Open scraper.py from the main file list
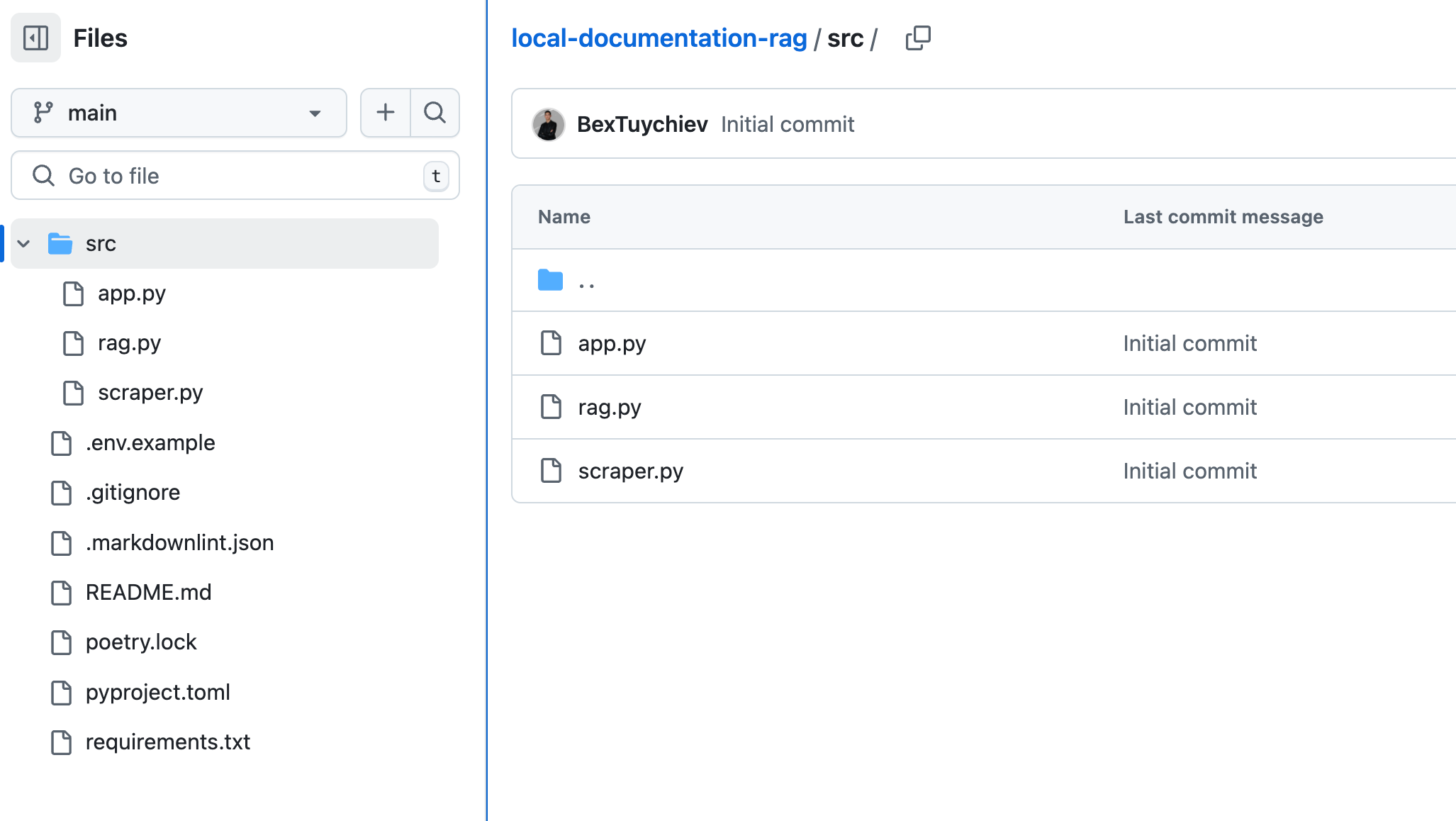1456x821 pixels. click(630, 470)
